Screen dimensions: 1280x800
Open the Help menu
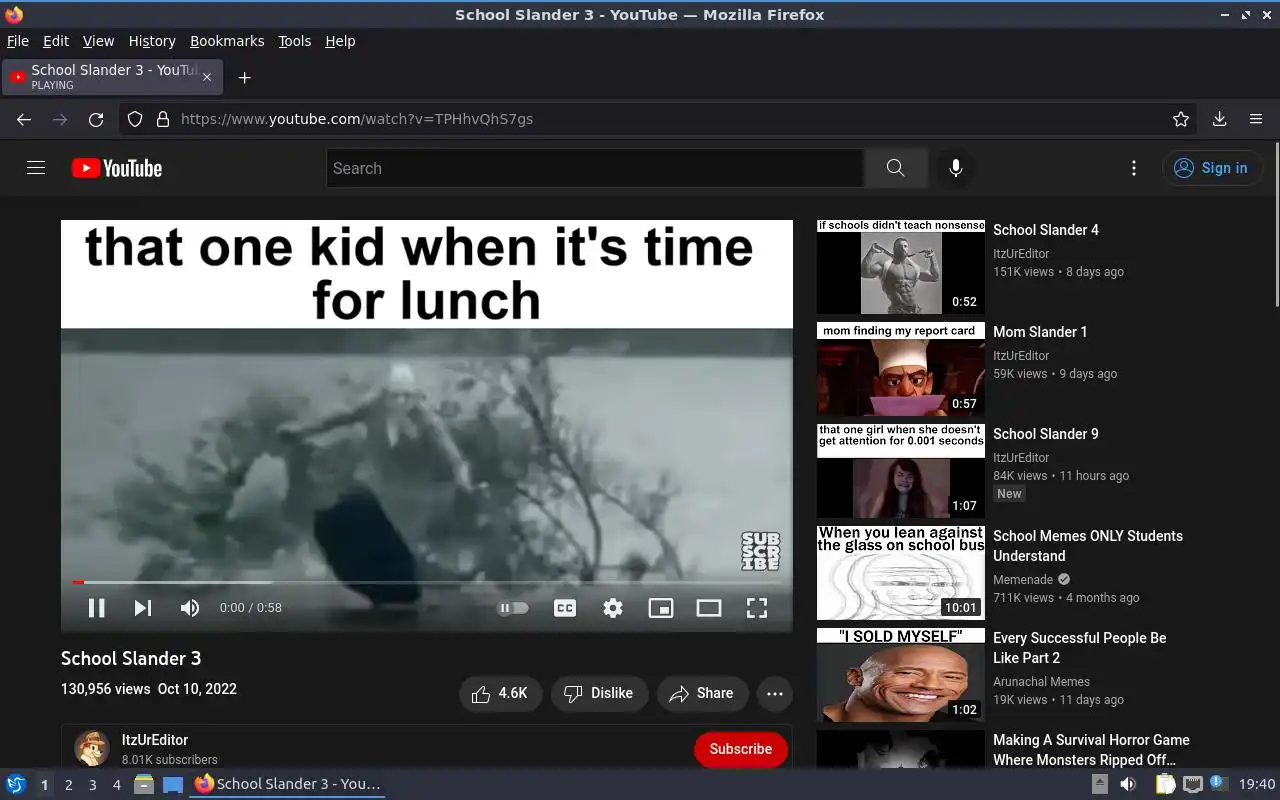pyautogui.click(x=340, y=41)
